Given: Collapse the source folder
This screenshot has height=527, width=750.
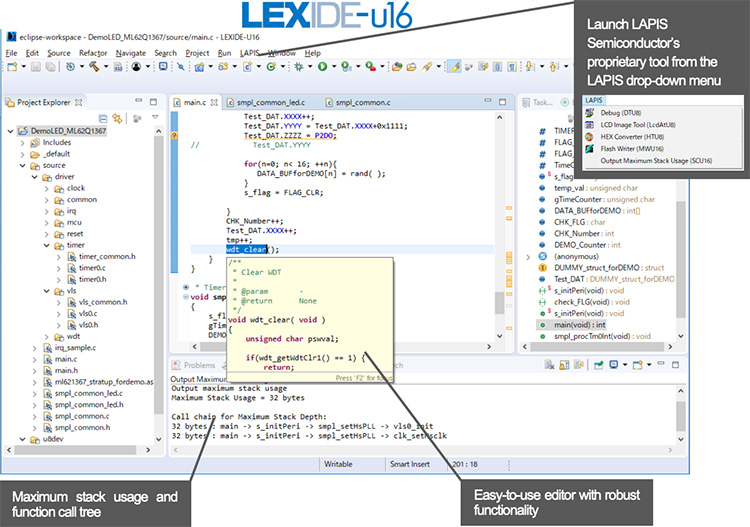Looking at the screenshot, I should pyautogui.click(x=22, y=165).
